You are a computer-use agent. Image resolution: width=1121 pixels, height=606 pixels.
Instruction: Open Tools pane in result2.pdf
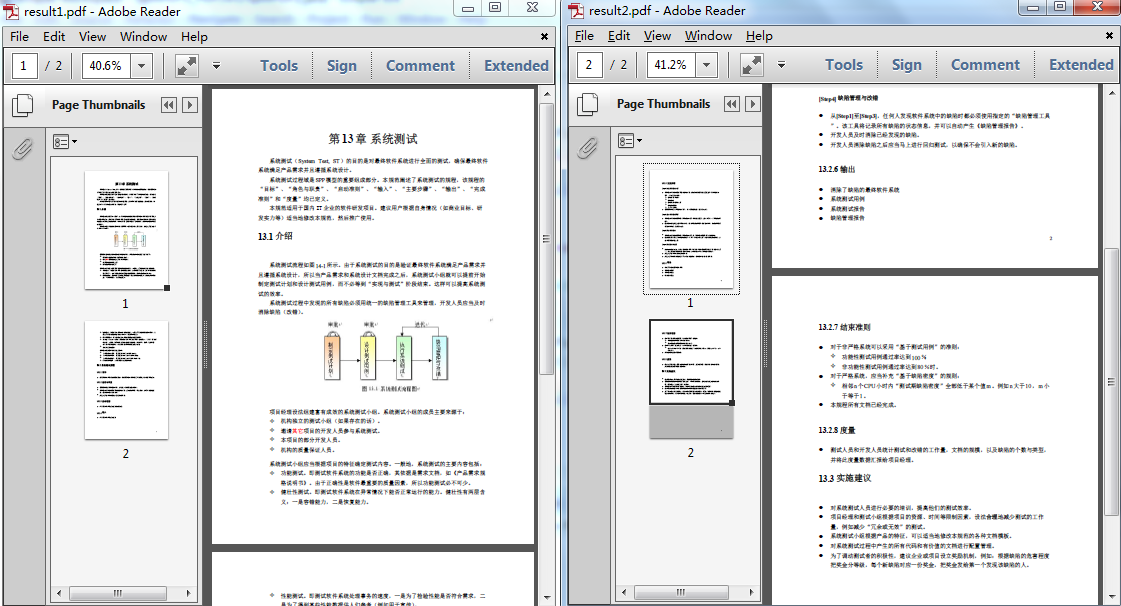pyautogui.click(x=844, y=65)
